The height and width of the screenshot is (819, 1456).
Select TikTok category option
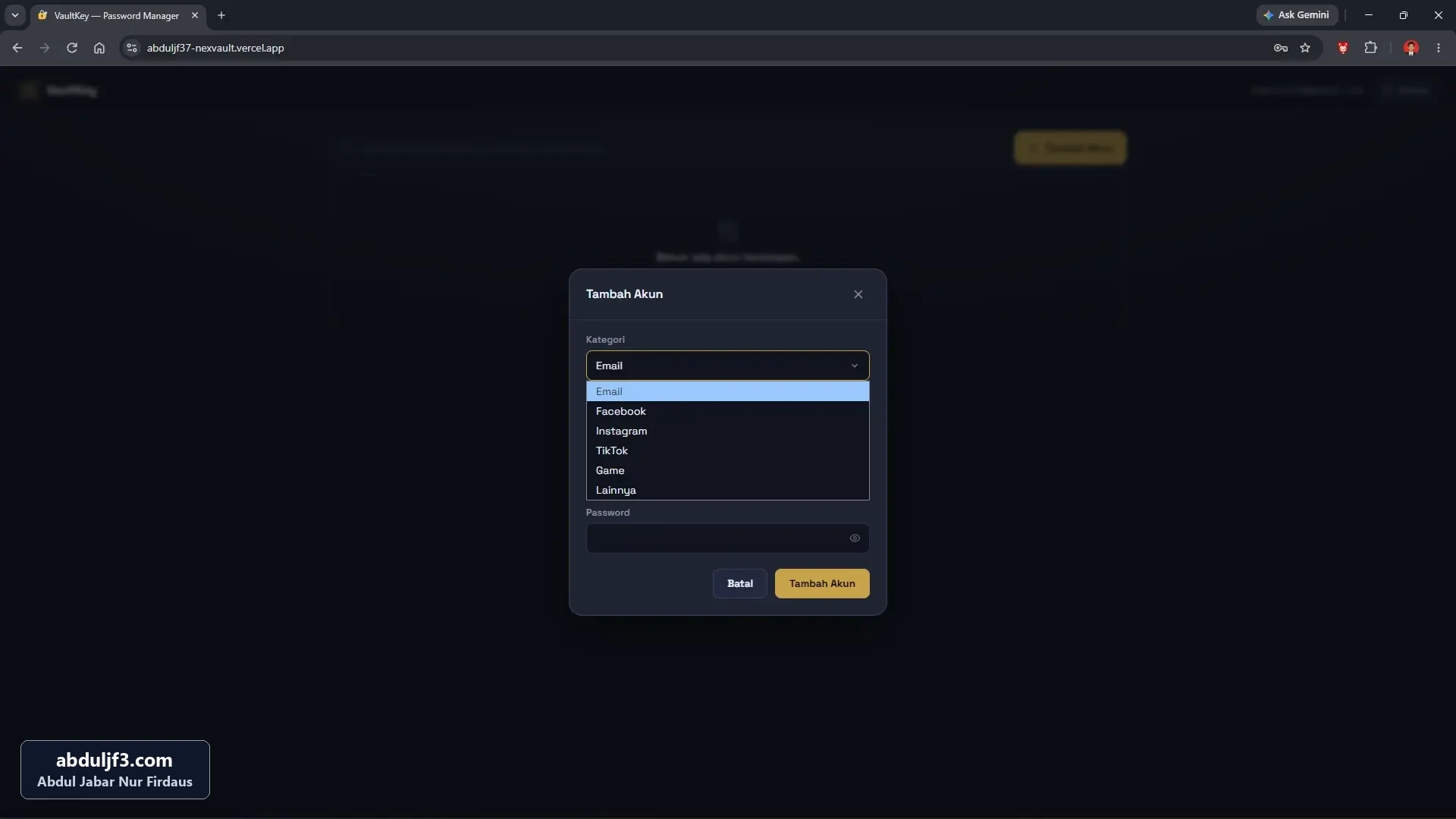[727, 450]
